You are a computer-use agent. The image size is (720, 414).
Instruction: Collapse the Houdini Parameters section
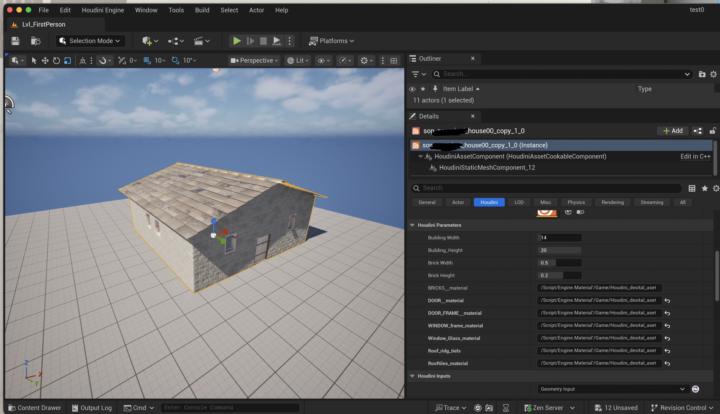click(x=412, y=225)
